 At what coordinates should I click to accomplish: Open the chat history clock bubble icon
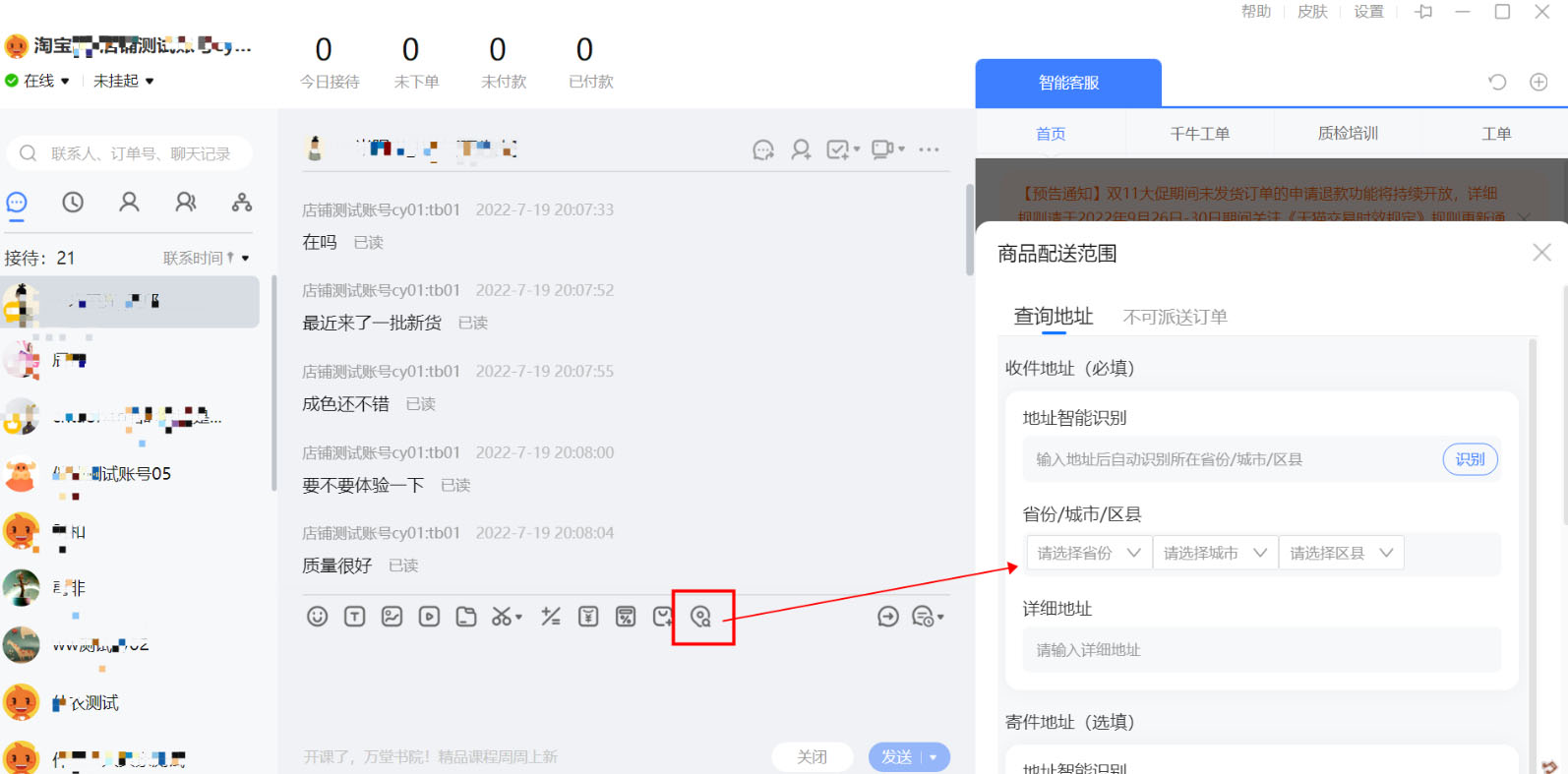(x=923, y=617)
